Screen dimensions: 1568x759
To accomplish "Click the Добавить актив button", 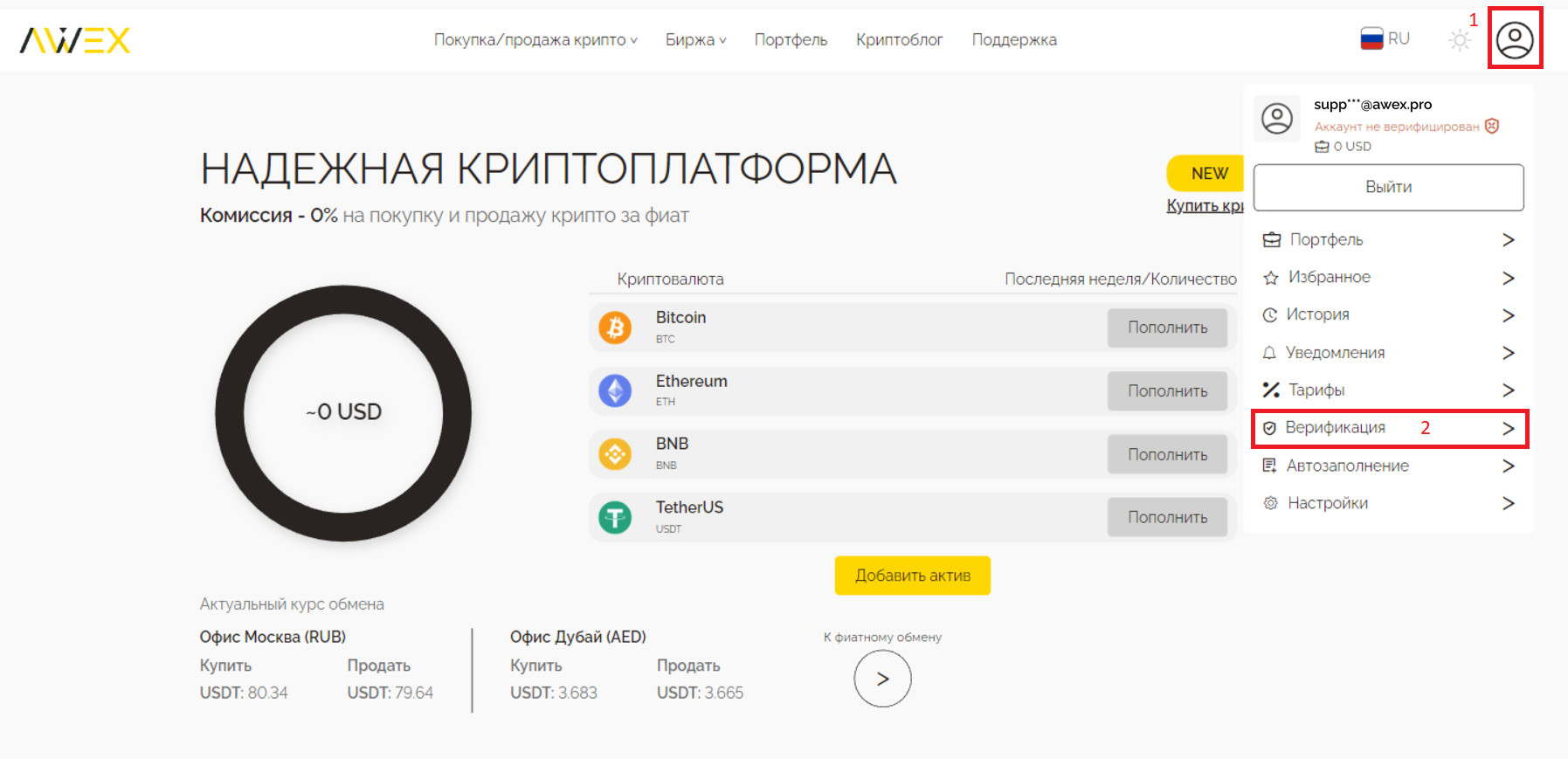I will tap(913, 576).
